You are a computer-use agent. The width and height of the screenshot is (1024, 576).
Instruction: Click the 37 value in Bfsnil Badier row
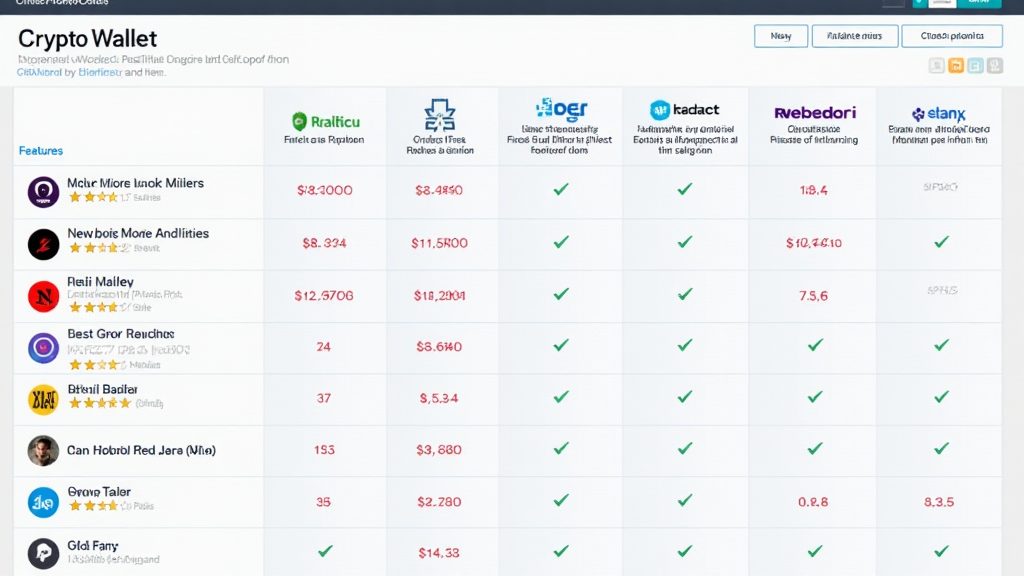point(324,398)
